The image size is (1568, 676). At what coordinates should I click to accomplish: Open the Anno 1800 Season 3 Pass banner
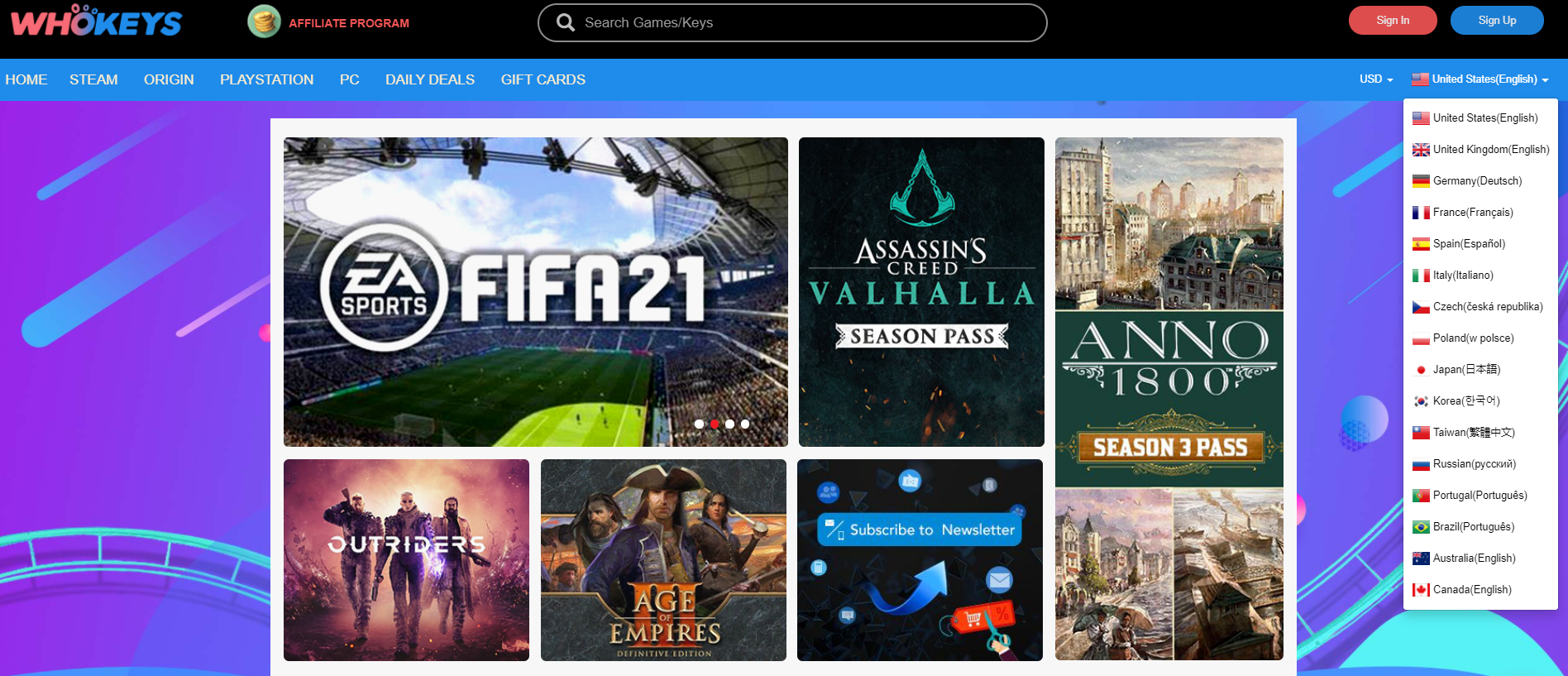tap(1169, 399)
